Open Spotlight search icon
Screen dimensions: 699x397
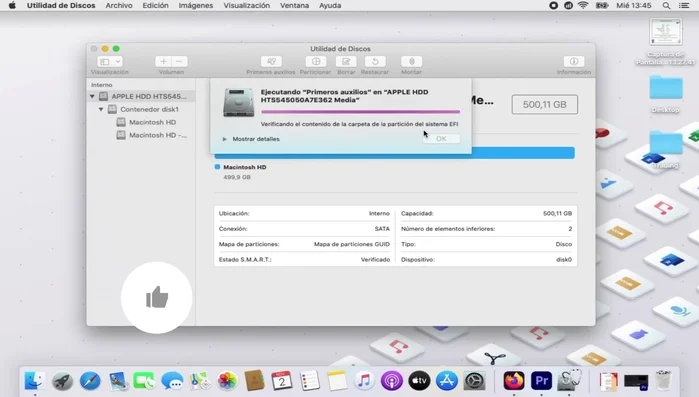point(666,5)
